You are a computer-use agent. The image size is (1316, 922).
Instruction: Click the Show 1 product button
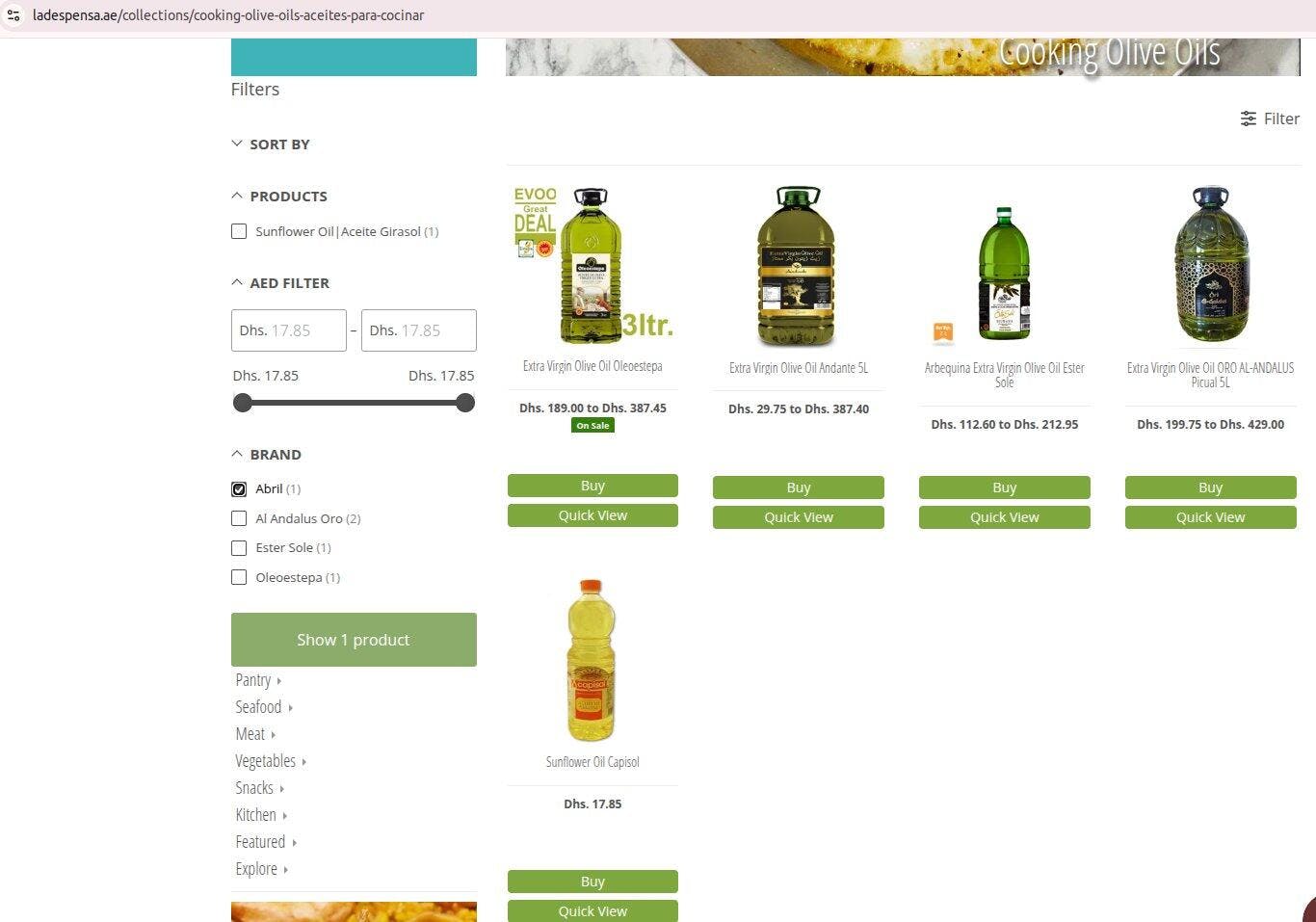tap(354, 640)
